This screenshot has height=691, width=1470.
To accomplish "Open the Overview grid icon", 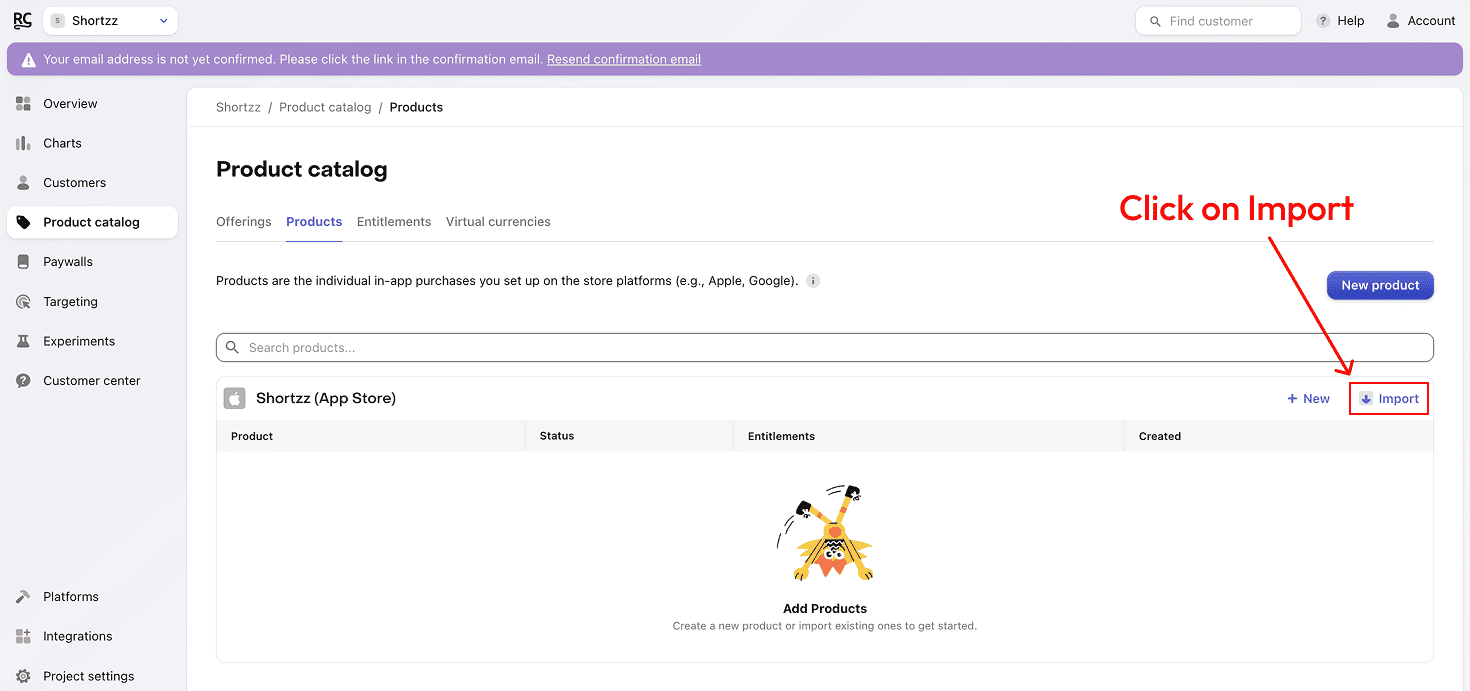I will click(x=23, y=104).
